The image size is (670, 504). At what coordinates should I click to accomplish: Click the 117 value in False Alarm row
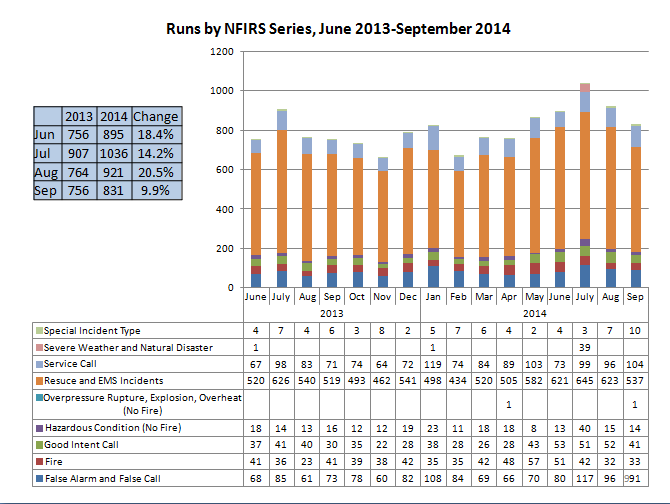pos(585,479)
